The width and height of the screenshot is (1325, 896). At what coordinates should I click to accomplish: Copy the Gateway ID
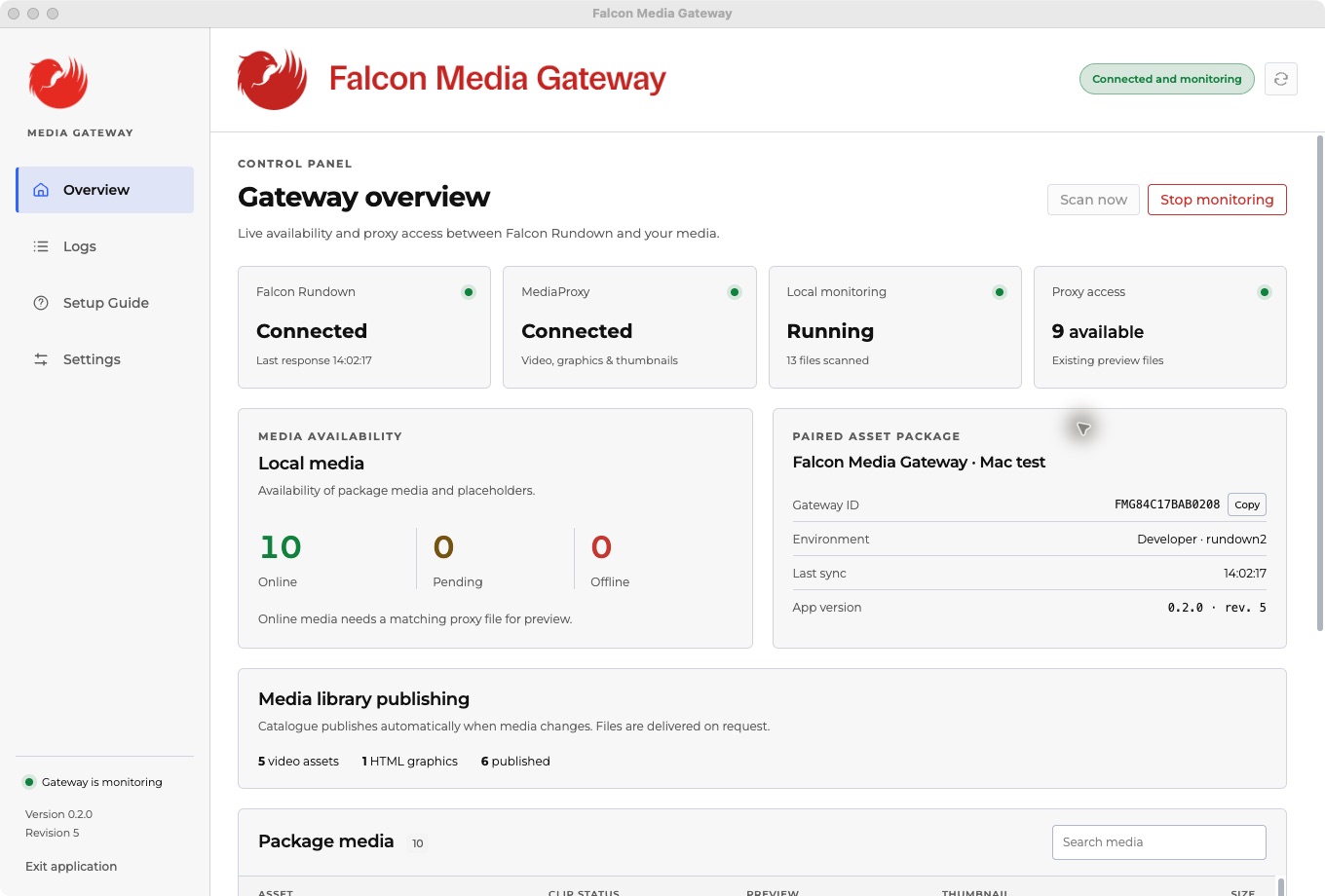(x=1247, y=504)
